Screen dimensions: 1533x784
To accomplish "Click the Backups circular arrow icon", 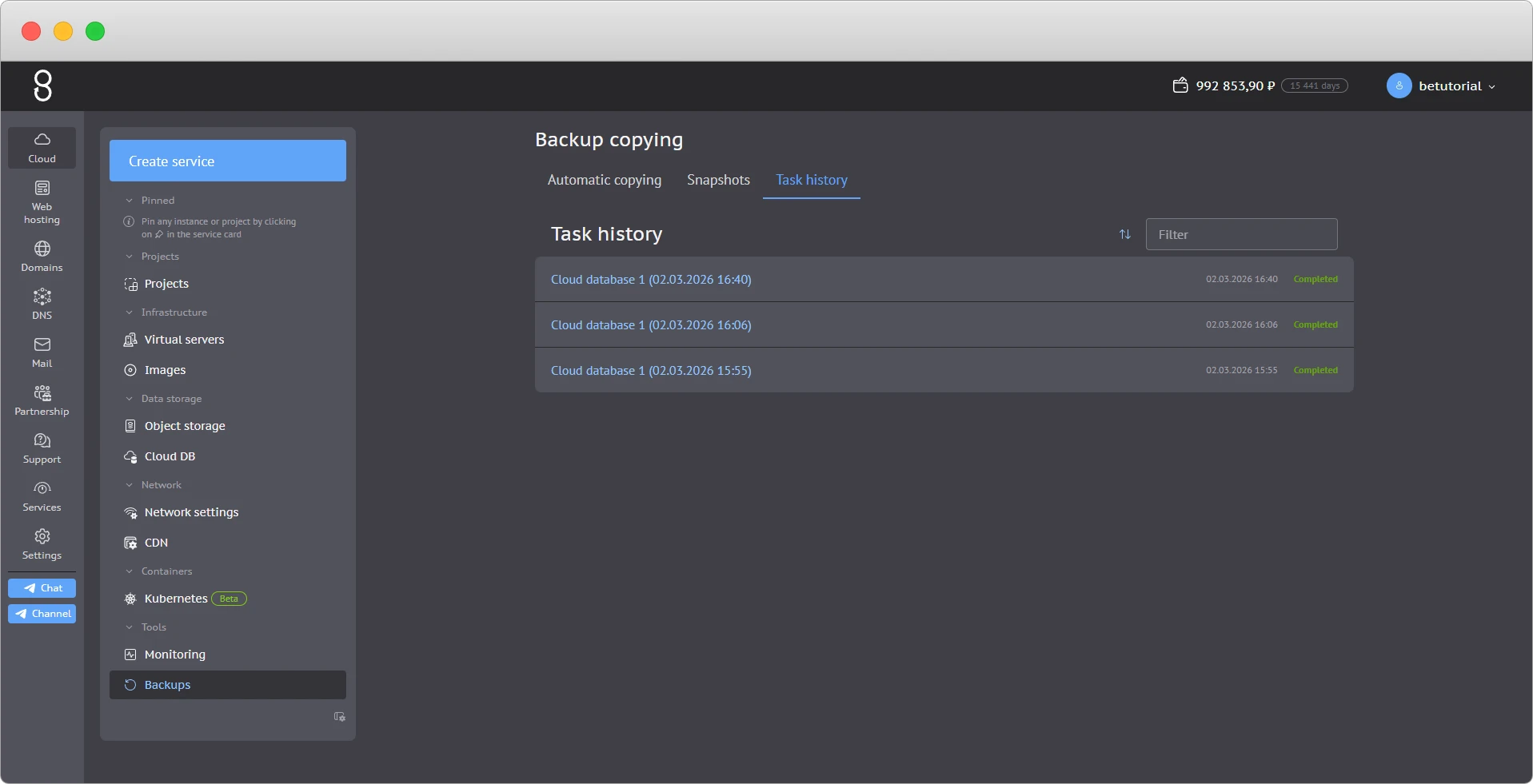I will coord(130,685).
